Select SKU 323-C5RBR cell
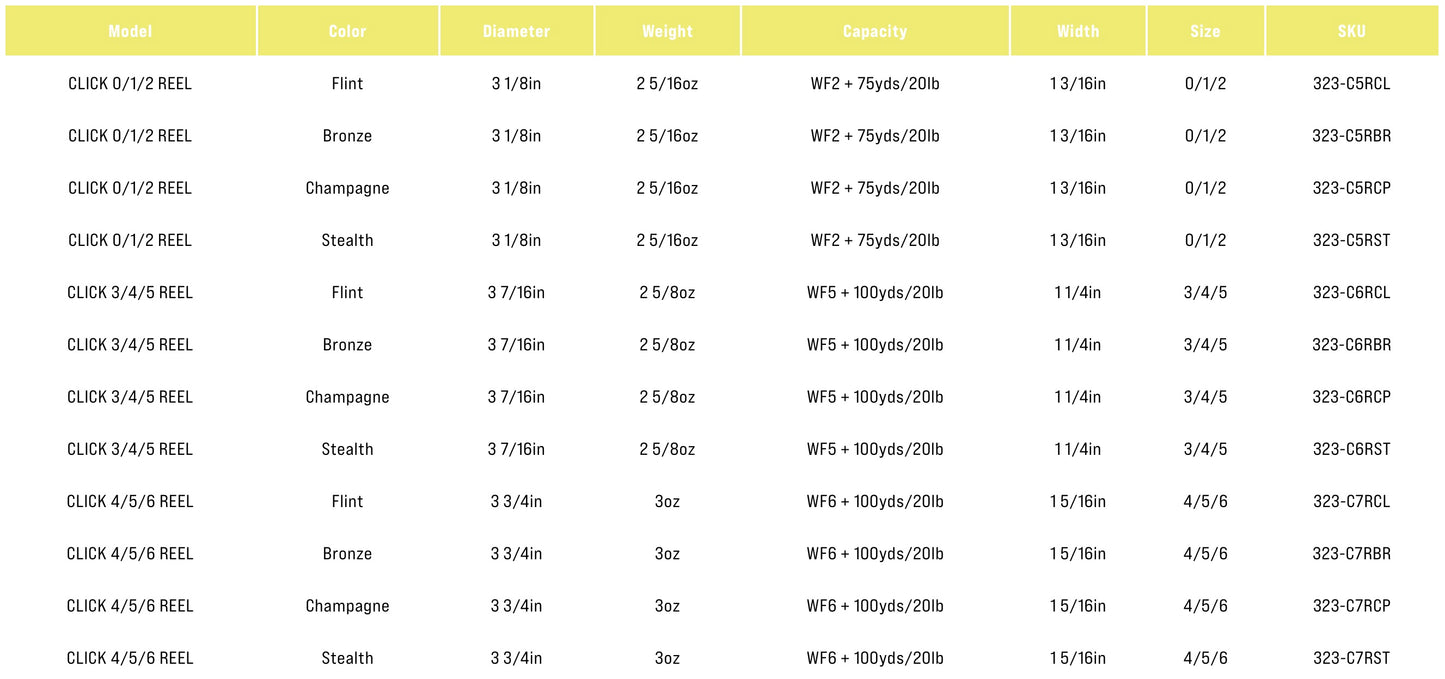This screenshot has width=1445, height=679. tap(1351, 136)
